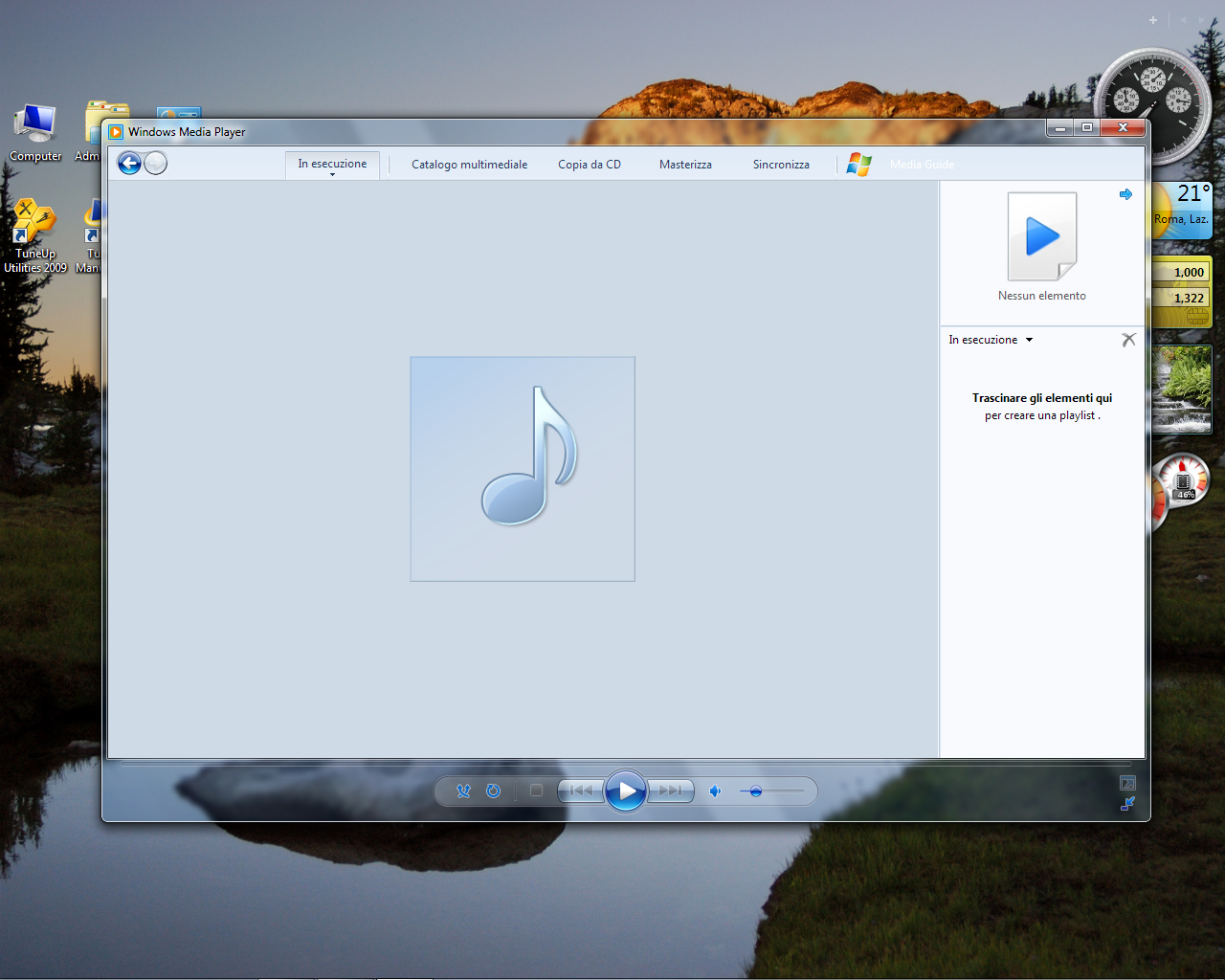The height and width of the screenshot is (980, 1225).
Task: Click the CPU meter gadget
Action: pos(1180,488)
